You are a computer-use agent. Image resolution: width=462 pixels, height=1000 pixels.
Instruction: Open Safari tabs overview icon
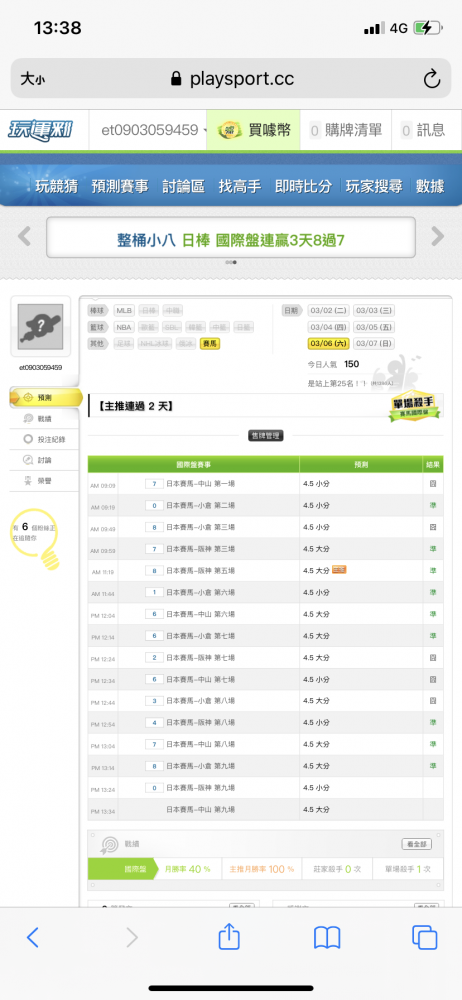(424, 938)
